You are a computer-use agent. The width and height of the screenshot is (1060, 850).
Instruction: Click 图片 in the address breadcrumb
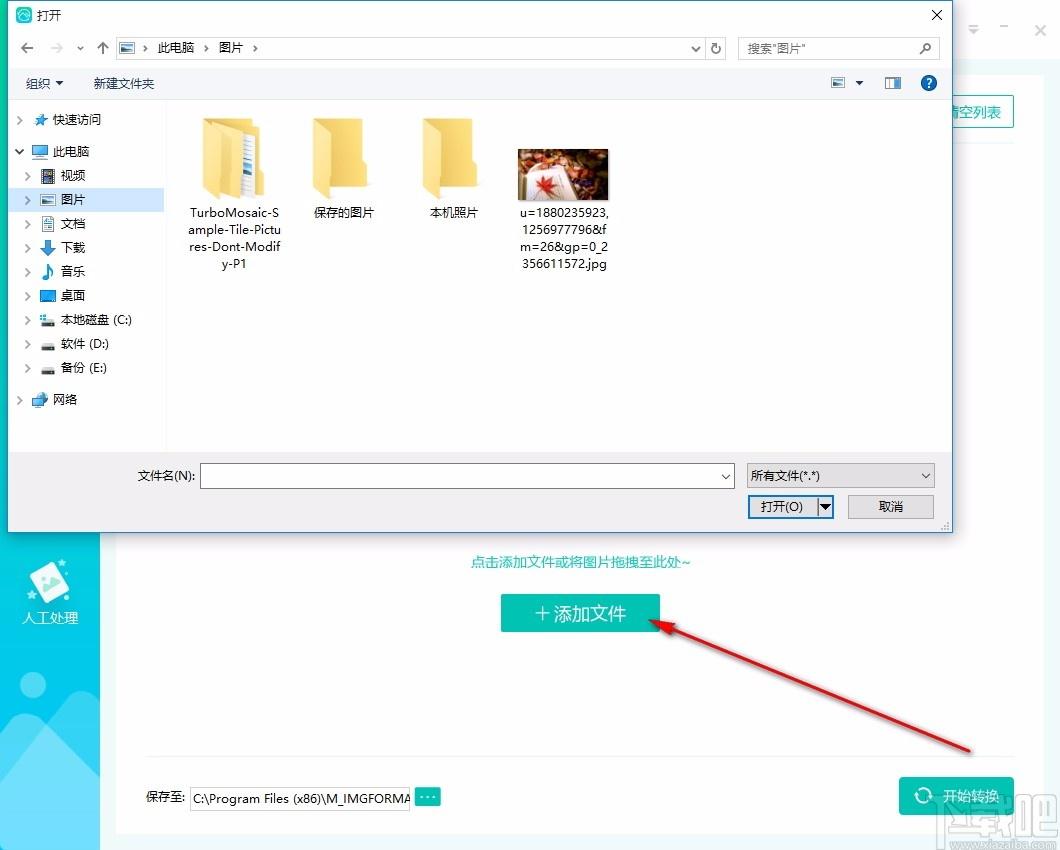(x=231, y=48)
